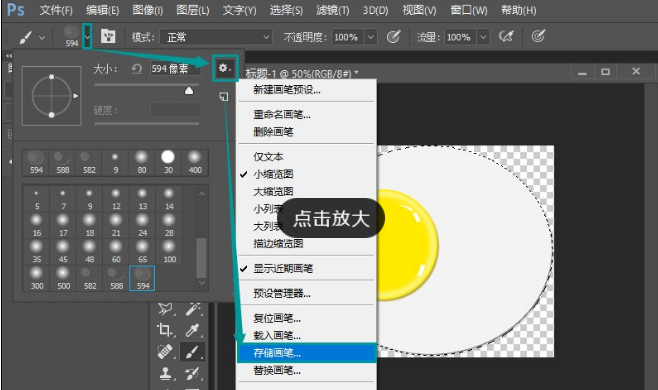The image size is (658, 390).
Task: Select the Magic Wand tool
Action: tap(193, 309)
